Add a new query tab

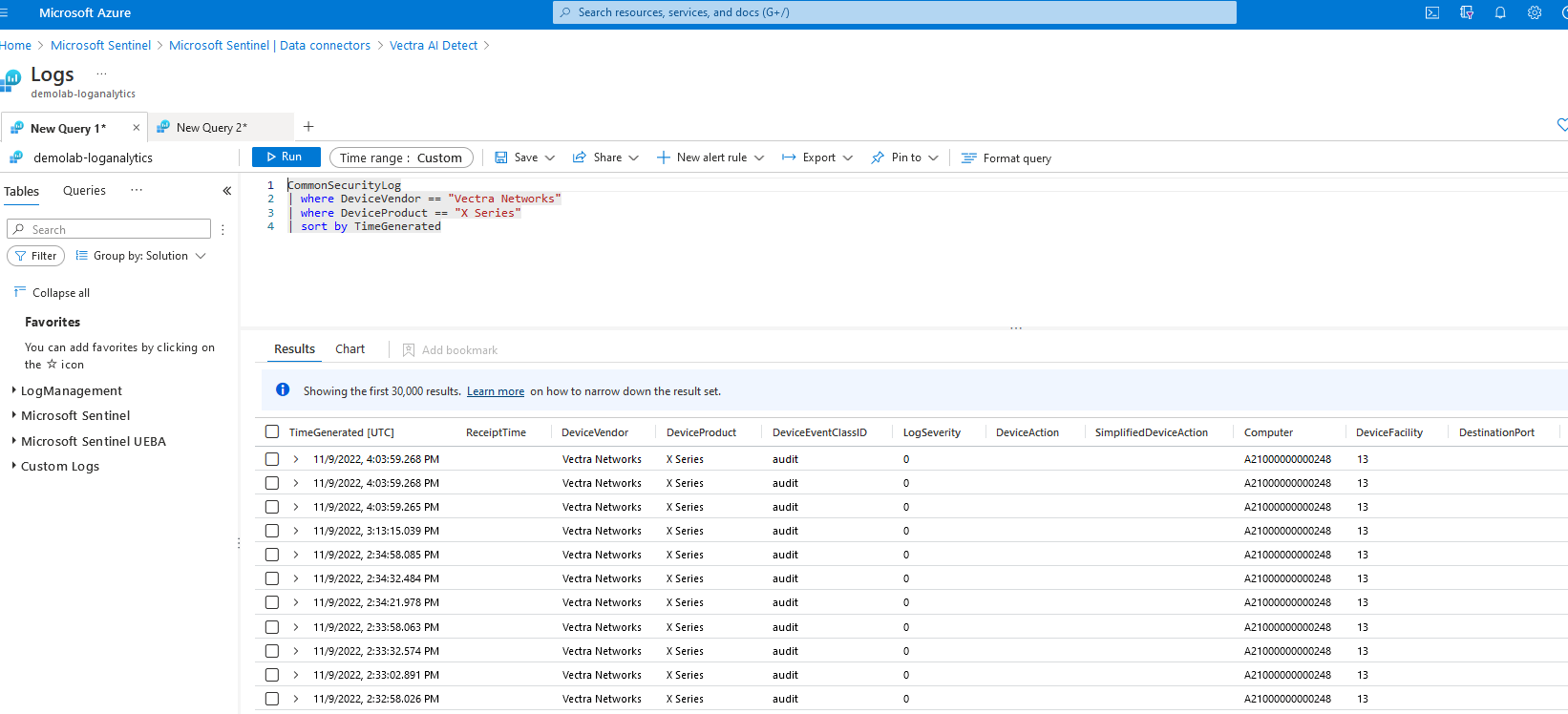[x=308, y=127]
